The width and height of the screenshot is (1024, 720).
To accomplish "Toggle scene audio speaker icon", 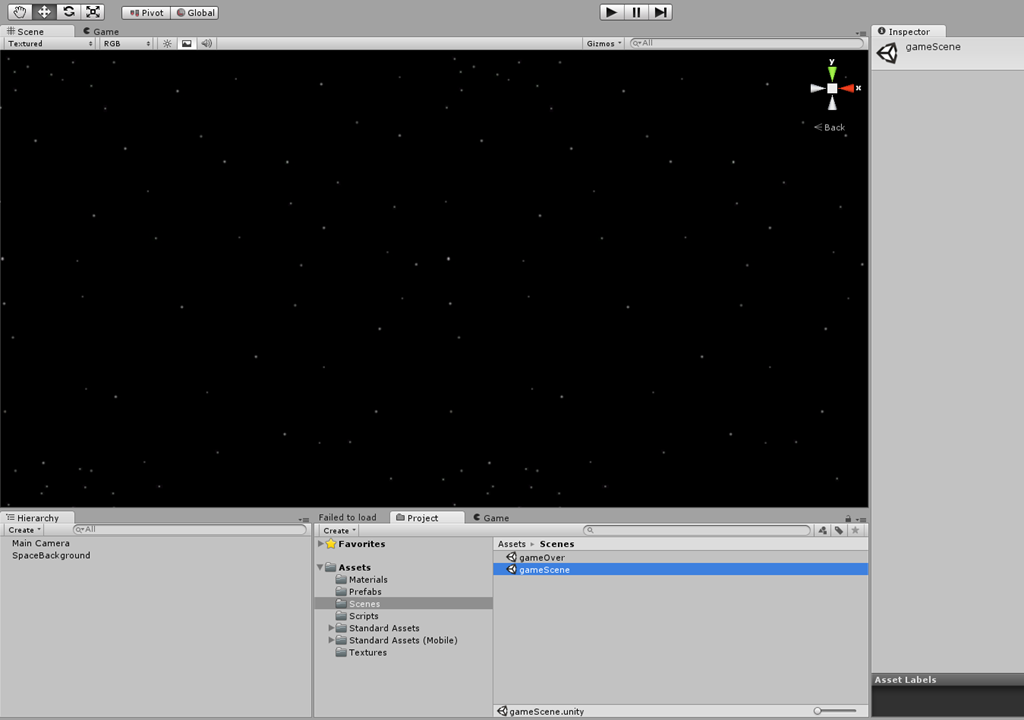I will 206,44.
